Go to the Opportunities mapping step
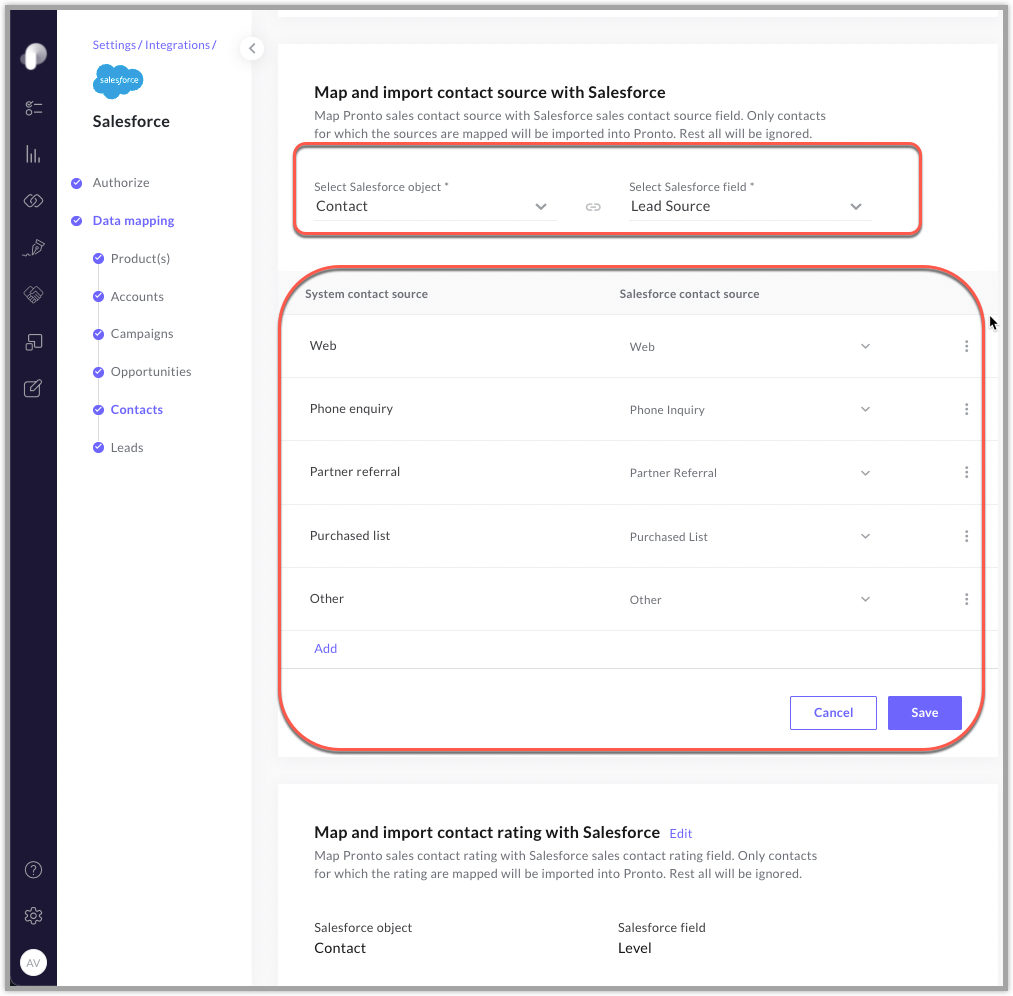The width and height of the screenshot is (1013, 996). pyautogui.click(x=151, y=372)
